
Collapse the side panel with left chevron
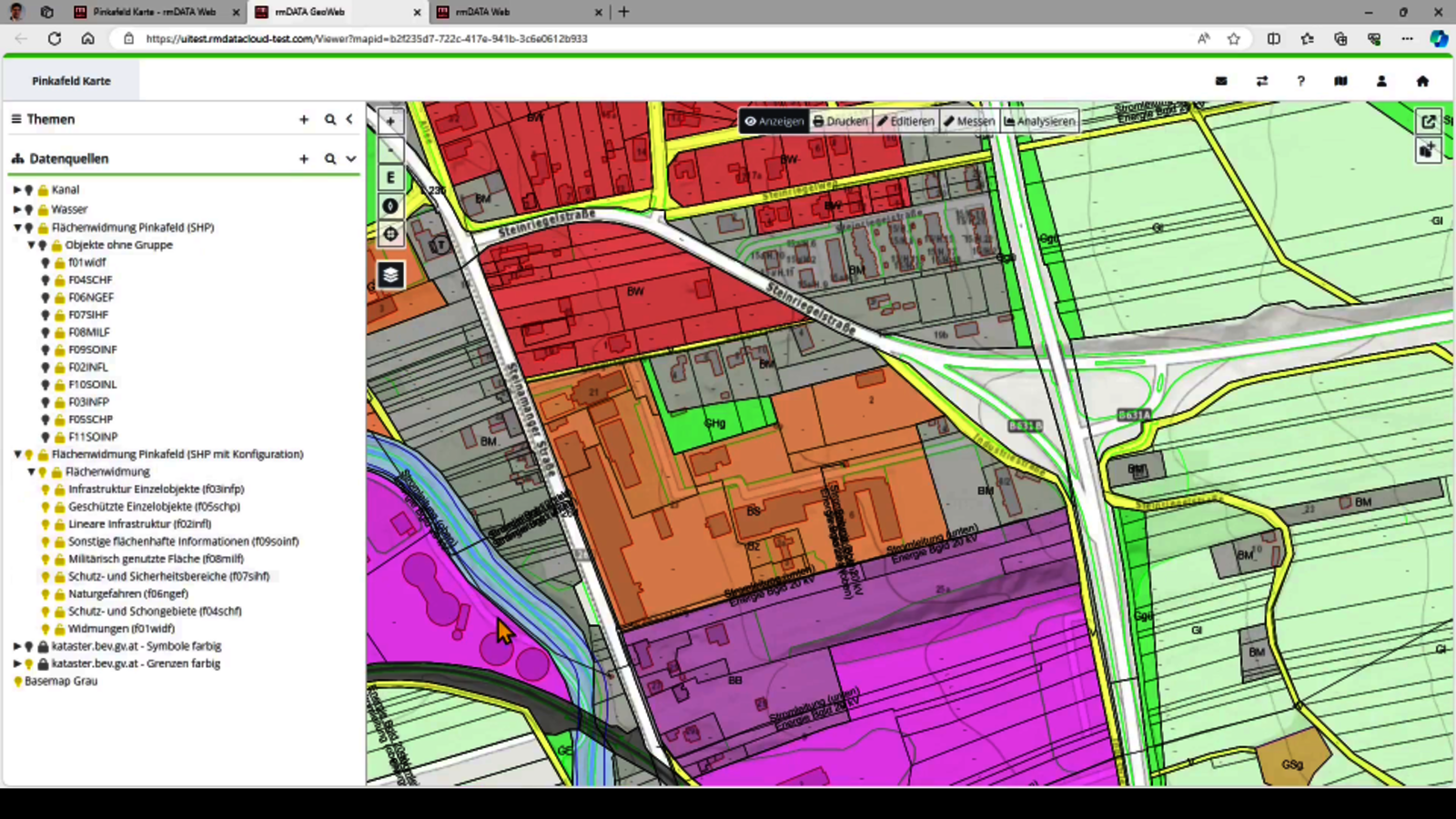349,119
